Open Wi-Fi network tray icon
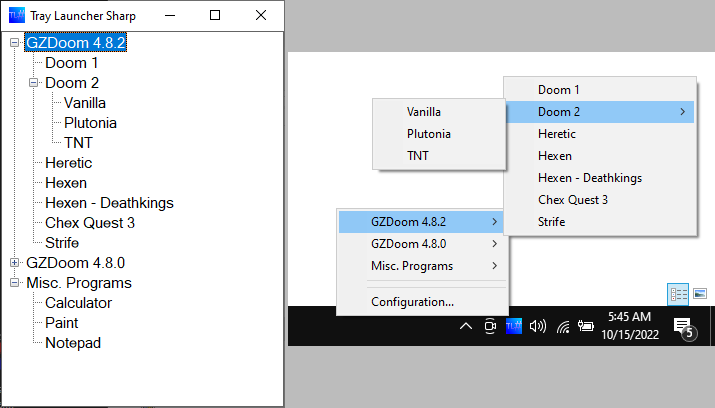The height and width of the screenshot is (408, 715). (563, 326)
